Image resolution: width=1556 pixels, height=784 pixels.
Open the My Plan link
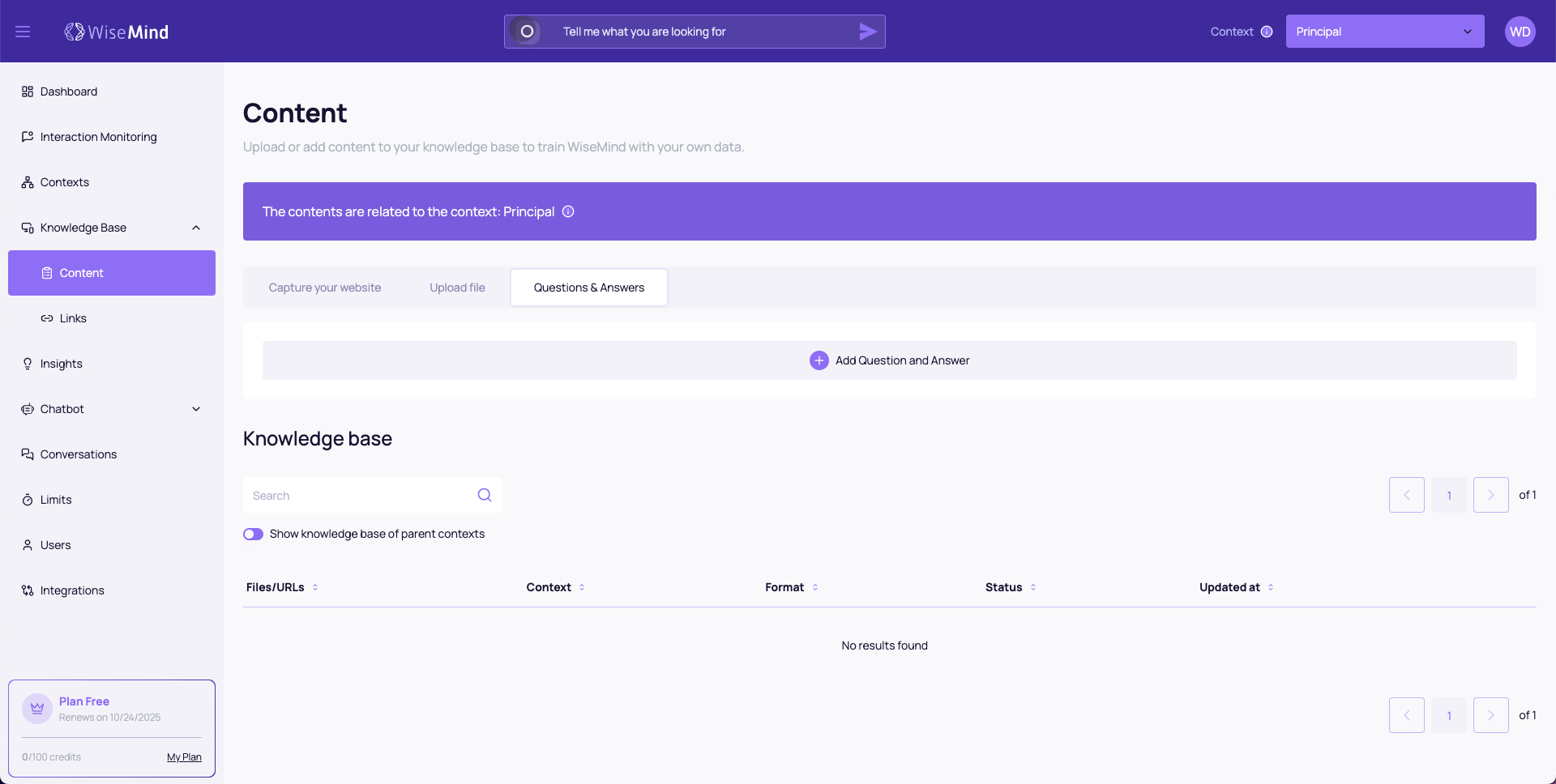pos(184,757)
